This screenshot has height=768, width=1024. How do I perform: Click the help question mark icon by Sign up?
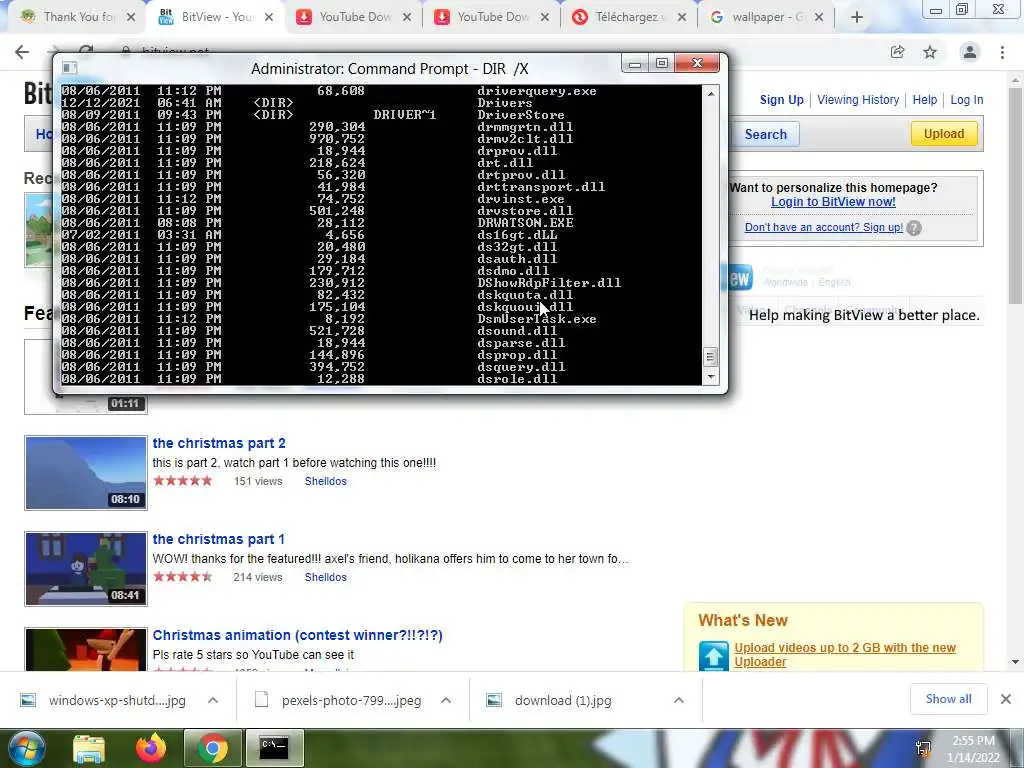(x=914, y=228)
